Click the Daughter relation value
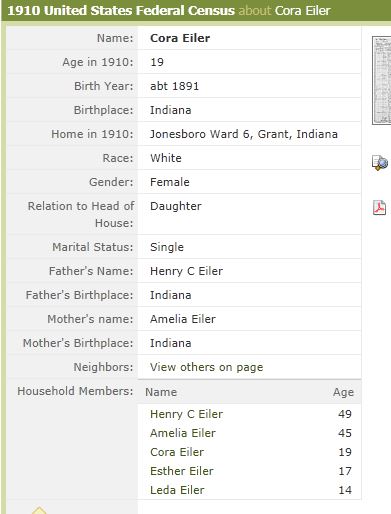 [x=176, y=206]
